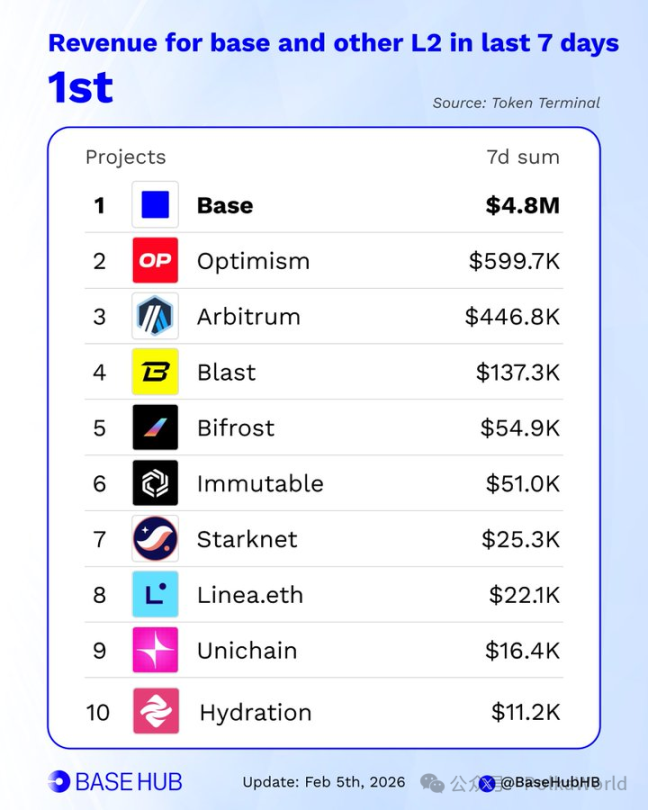Click the pink Unichain star logo

pyautogui.click(x=155, y=650)
